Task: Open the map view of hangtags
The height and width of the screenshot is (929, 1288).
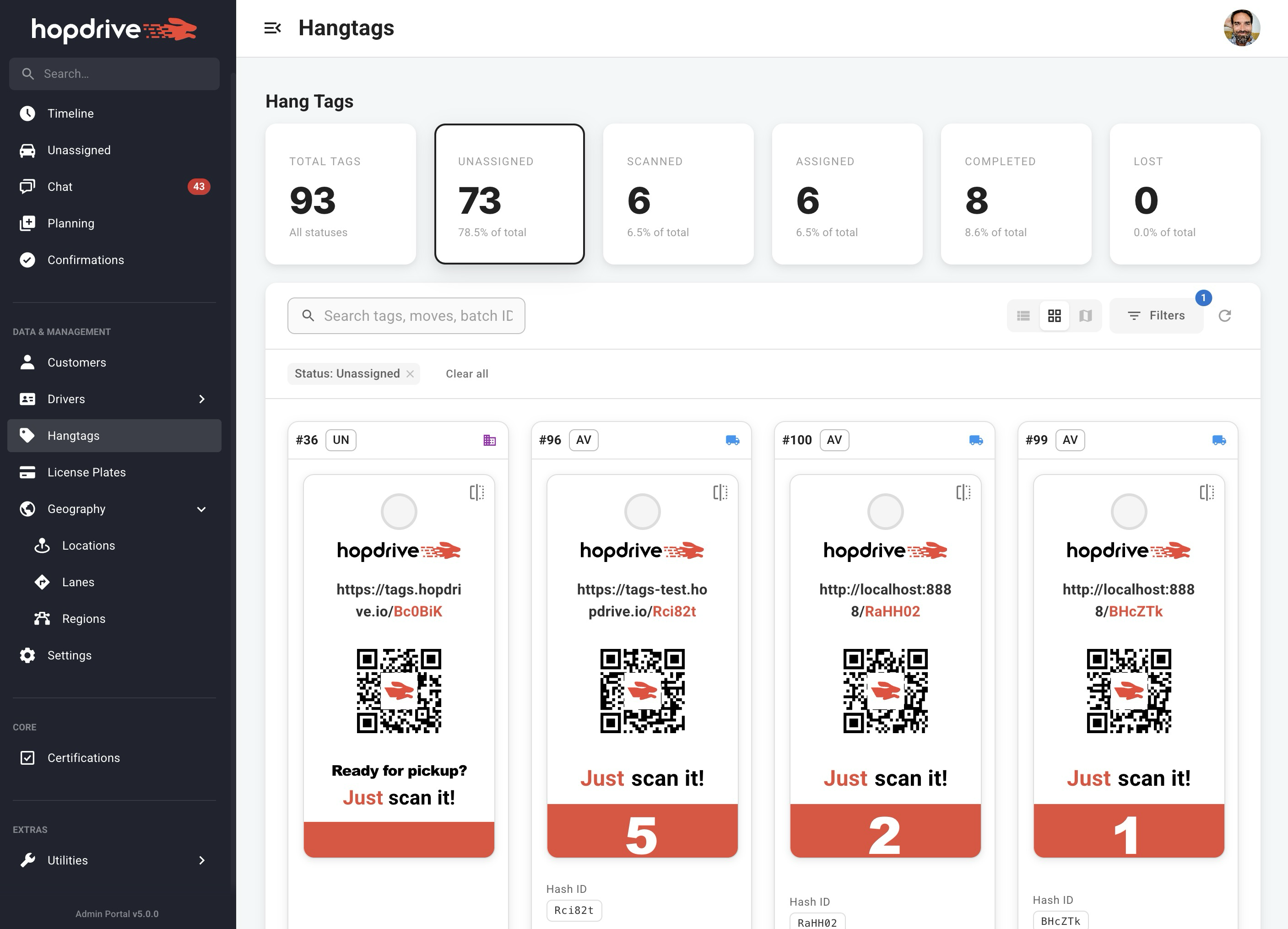Action: pos(1086,316)
